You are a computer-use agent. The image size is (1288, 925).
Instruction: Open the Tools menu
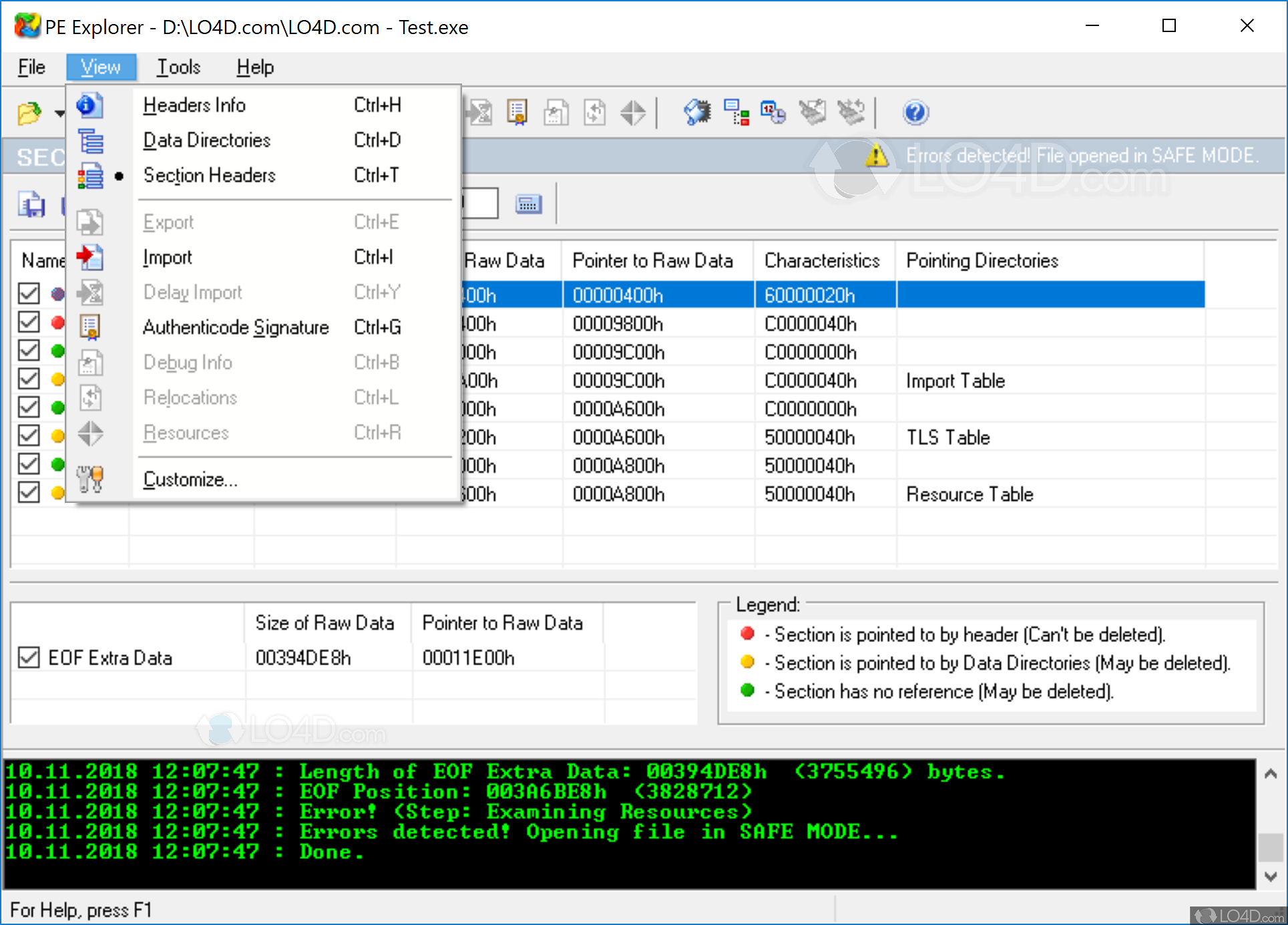point(178,67)
